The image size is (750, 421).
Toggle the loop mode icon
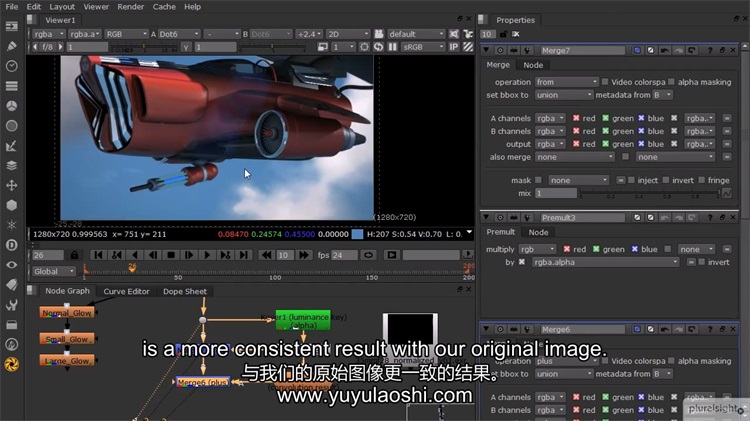click(368, 255)
